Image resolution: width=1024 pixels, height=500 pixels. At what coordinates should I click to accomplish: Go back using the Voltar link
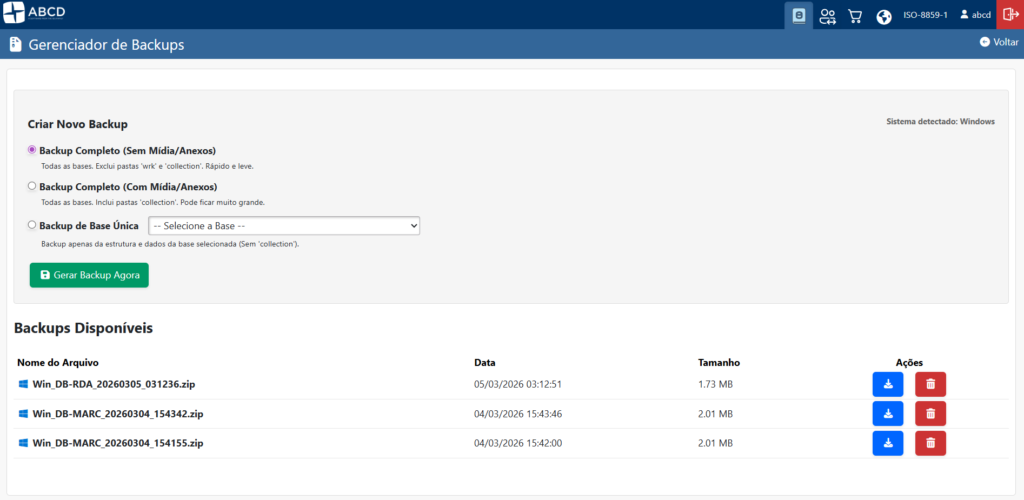(x=998, y=43)
